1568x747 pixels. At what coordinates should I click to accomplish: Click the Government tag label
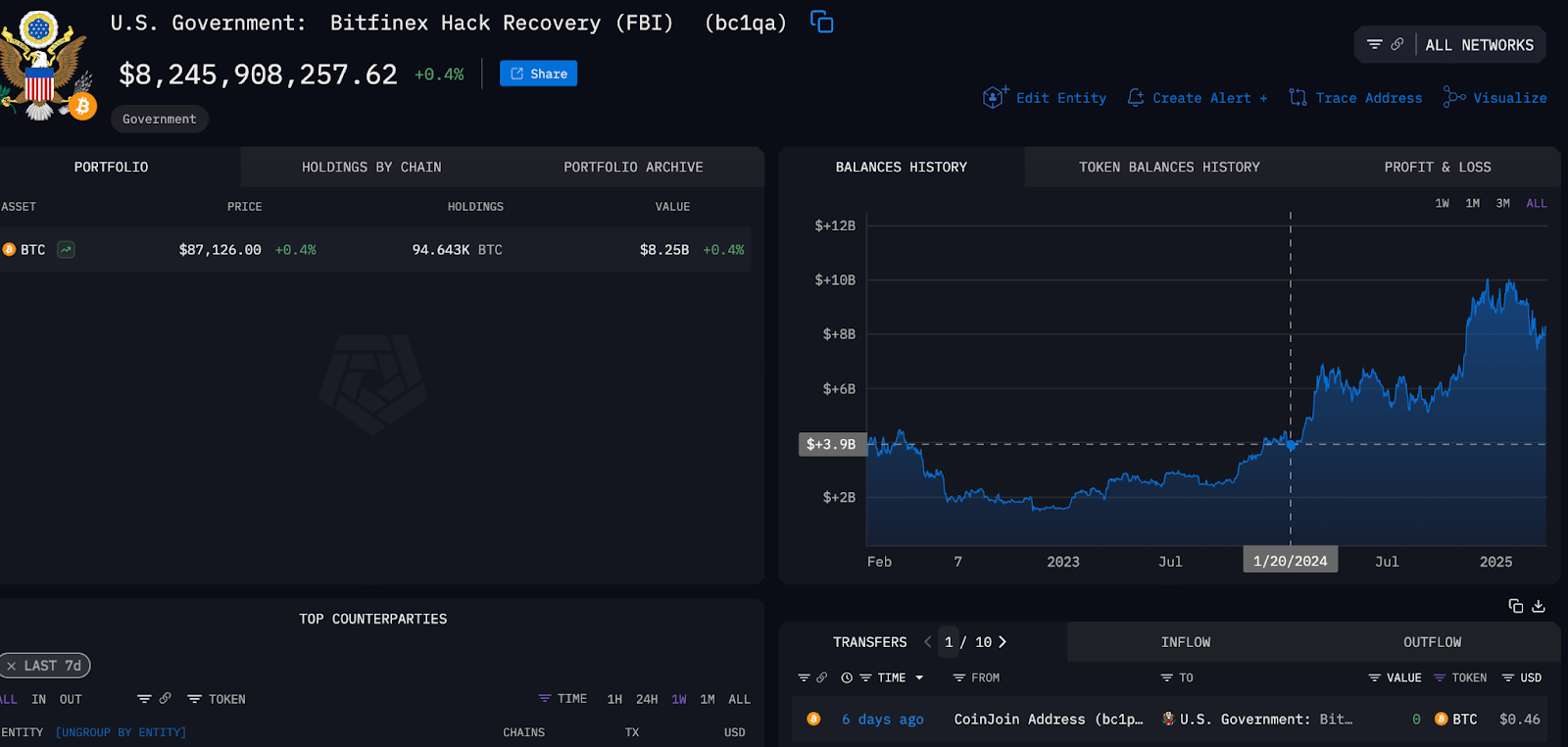pos(159,119)
